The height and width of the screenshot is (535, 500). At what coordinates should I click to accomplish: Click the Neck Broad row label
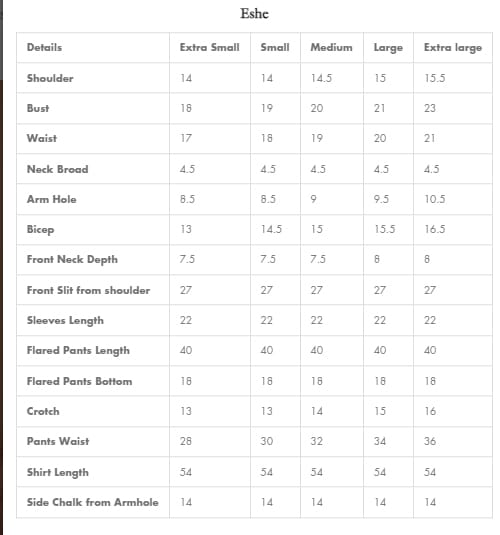57,169
